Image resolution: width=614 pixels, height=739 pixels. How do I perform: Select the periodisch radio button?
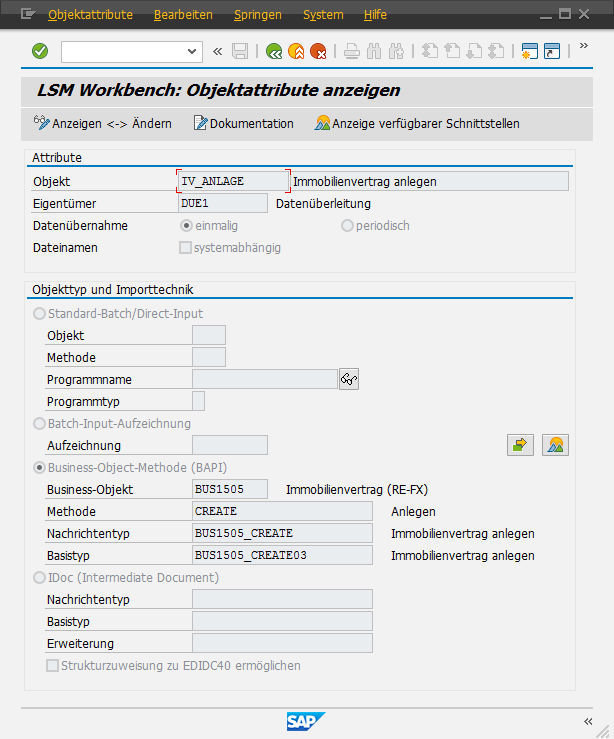tap(347, 226)
